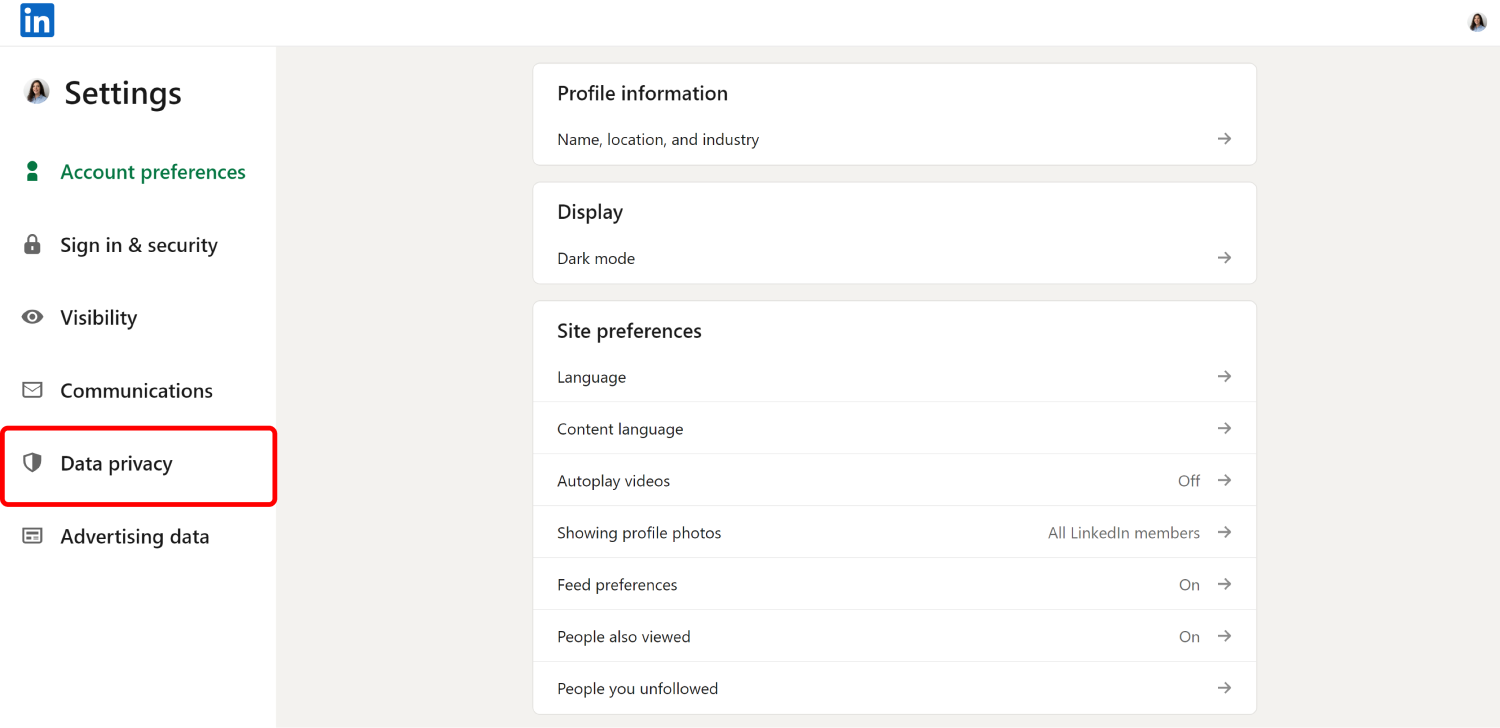Open the Content language setting
Viewport: 1500px width, 728px height.
click(620, 429)
